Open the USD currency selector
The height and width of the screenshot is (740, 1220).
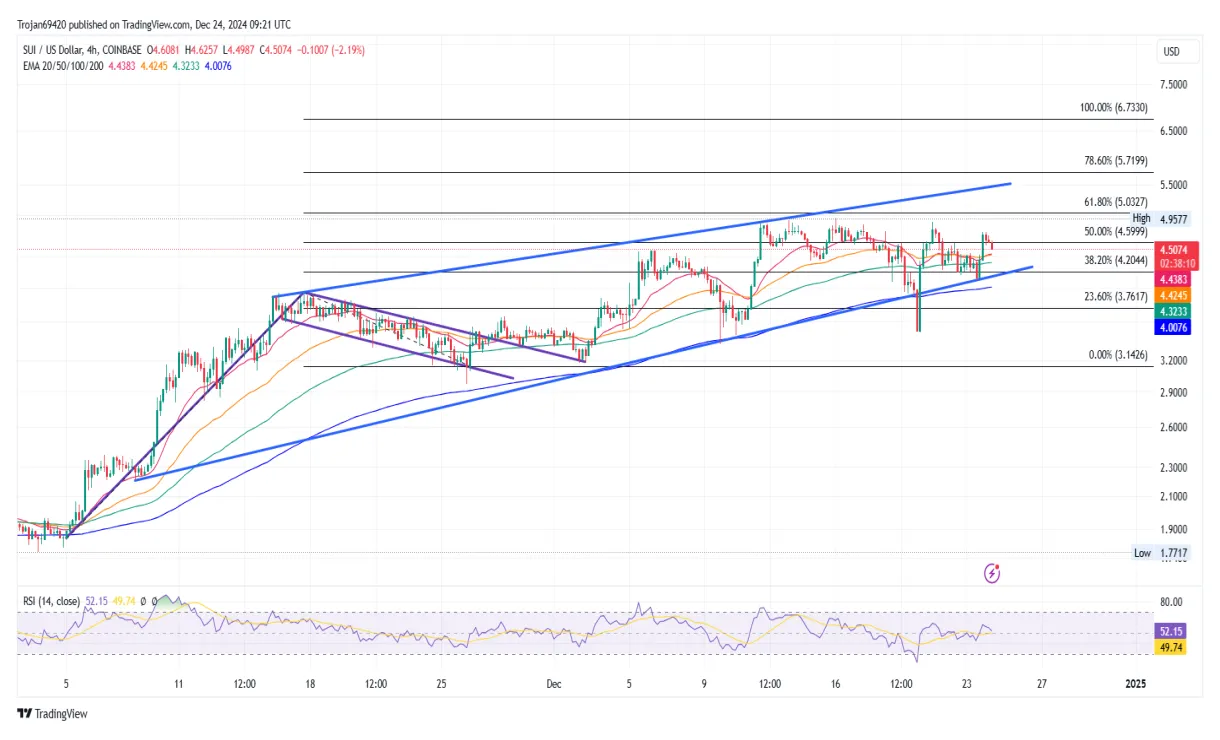1176,51
